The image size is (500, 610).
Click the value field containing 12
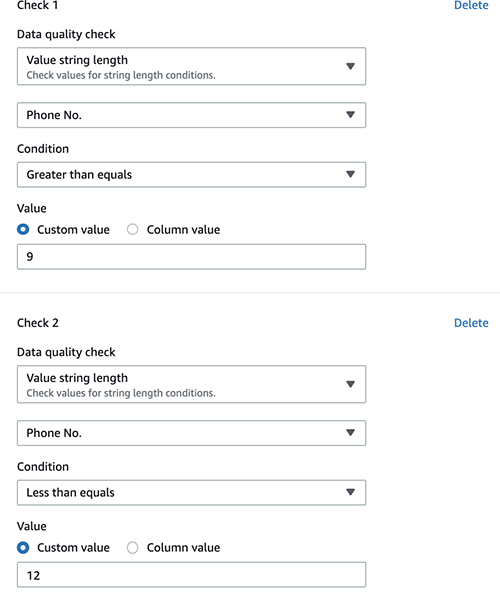(191, 575)
